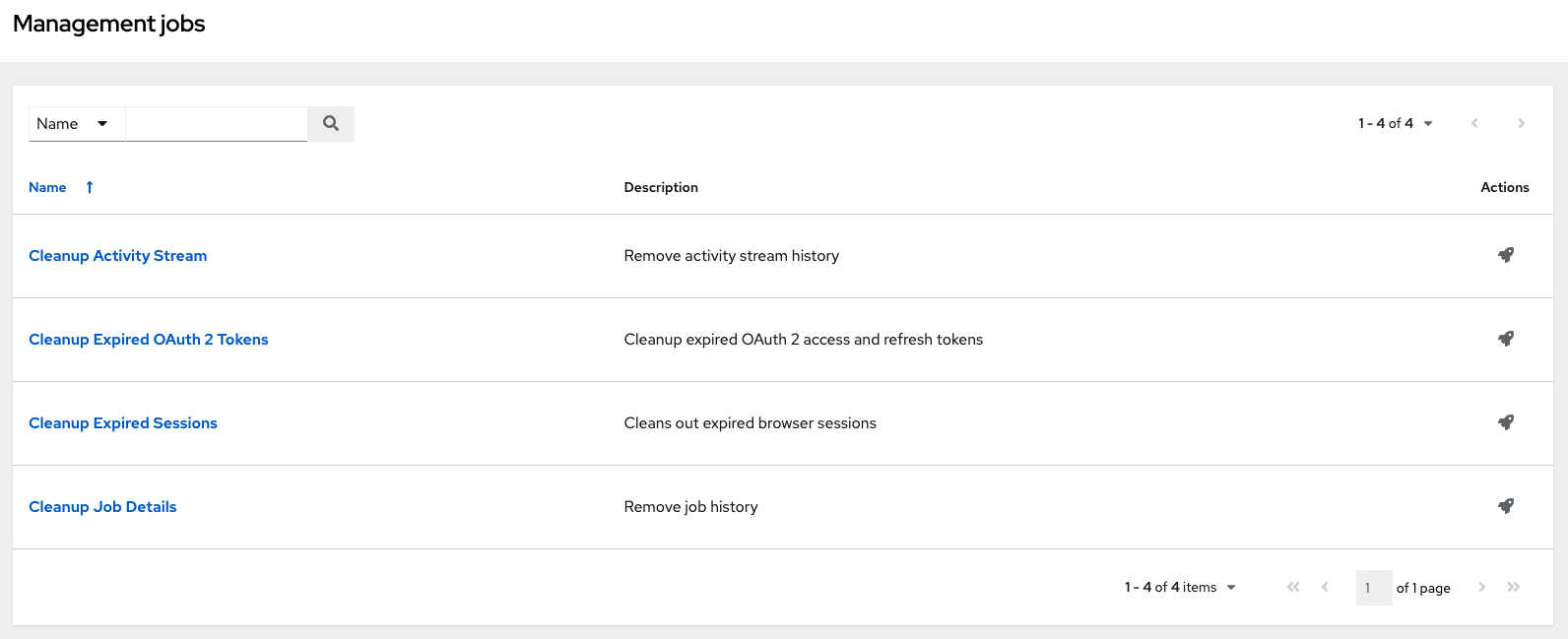
Task: Launch the Cleanup Activity Stream management job
Action: coord(1505,255)
